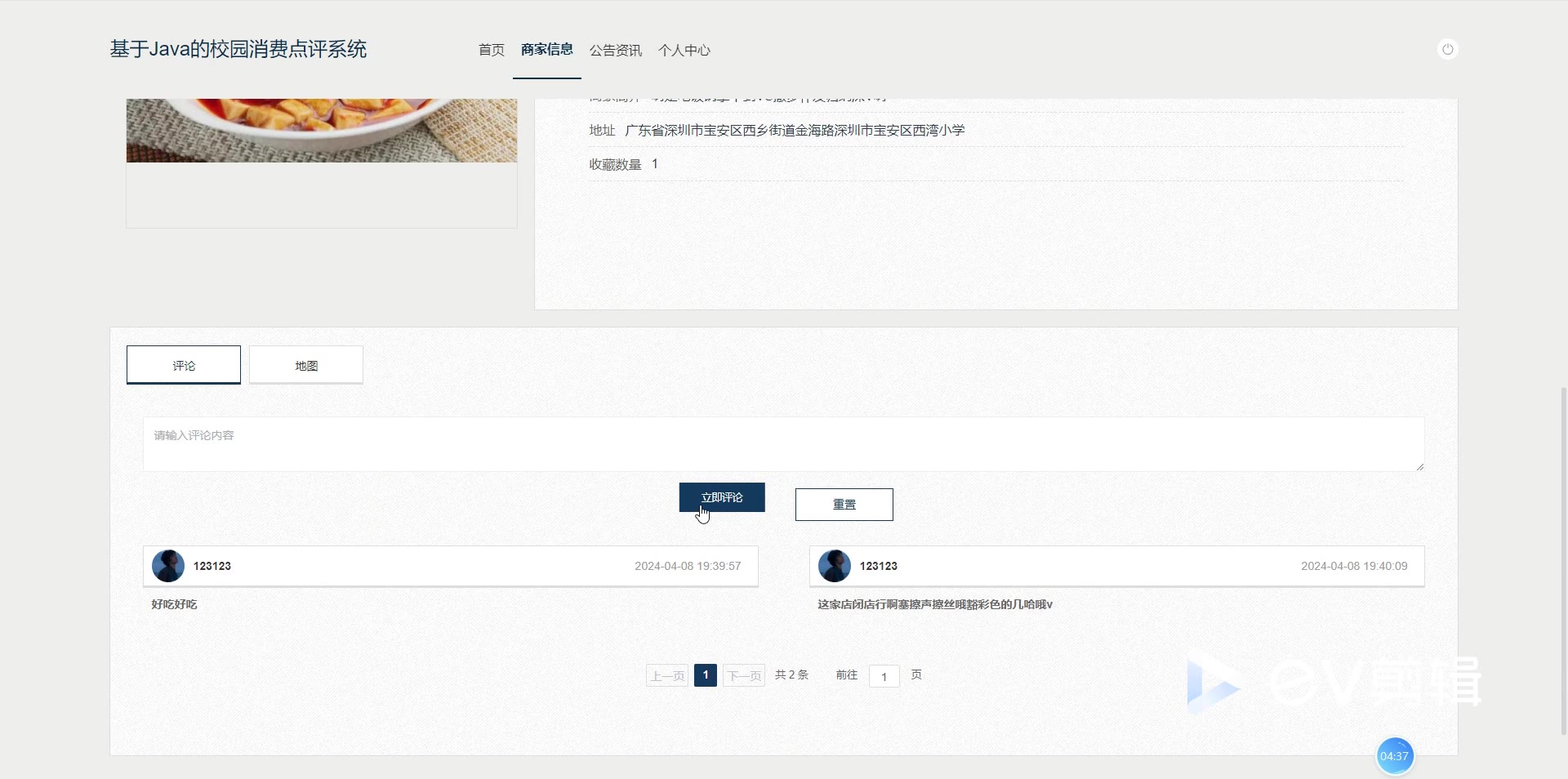Open avatar of comment dated 19:40:09
The width and height of the screenshot is (1568, 779).
(835, 566)
